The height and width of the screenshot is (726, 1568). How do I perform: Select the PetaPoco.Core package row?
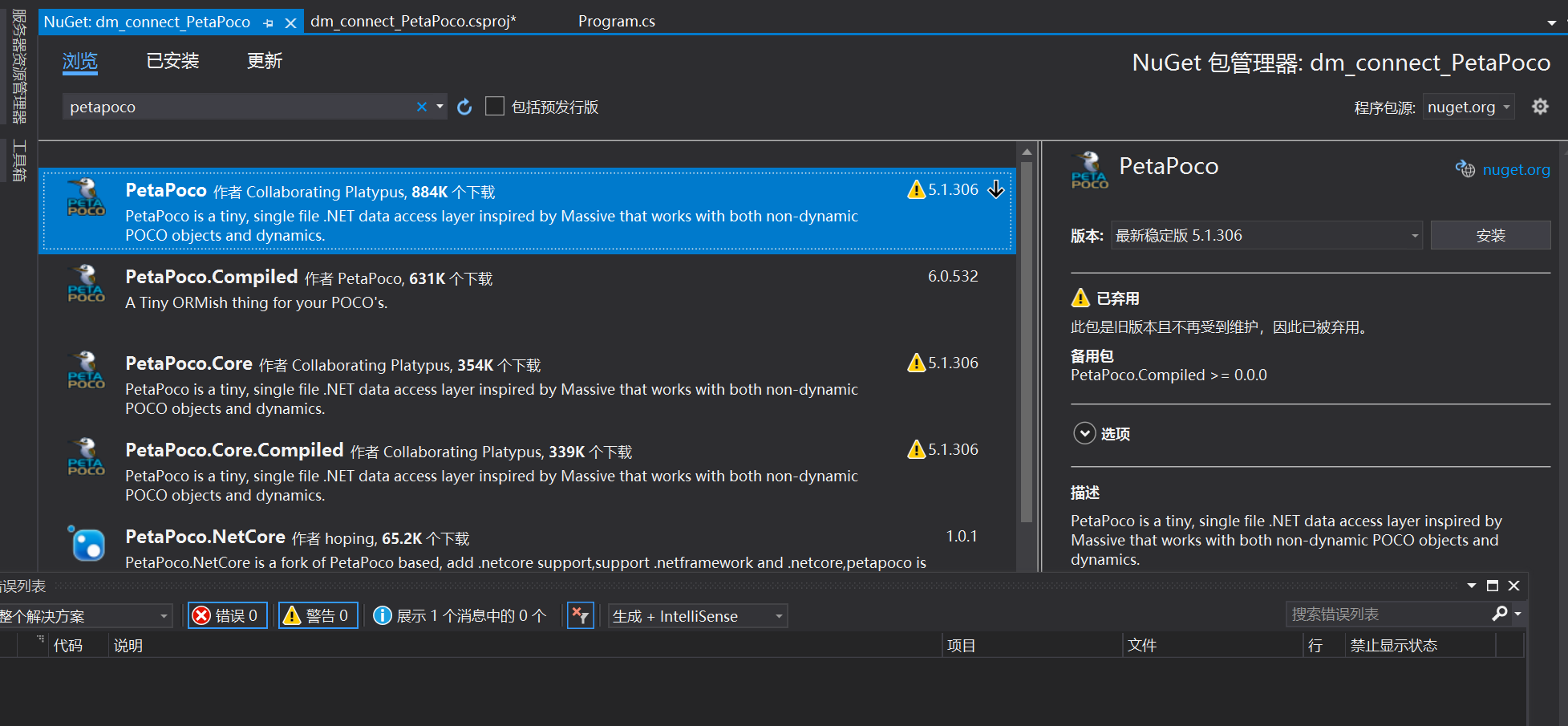tap(527, 384)
